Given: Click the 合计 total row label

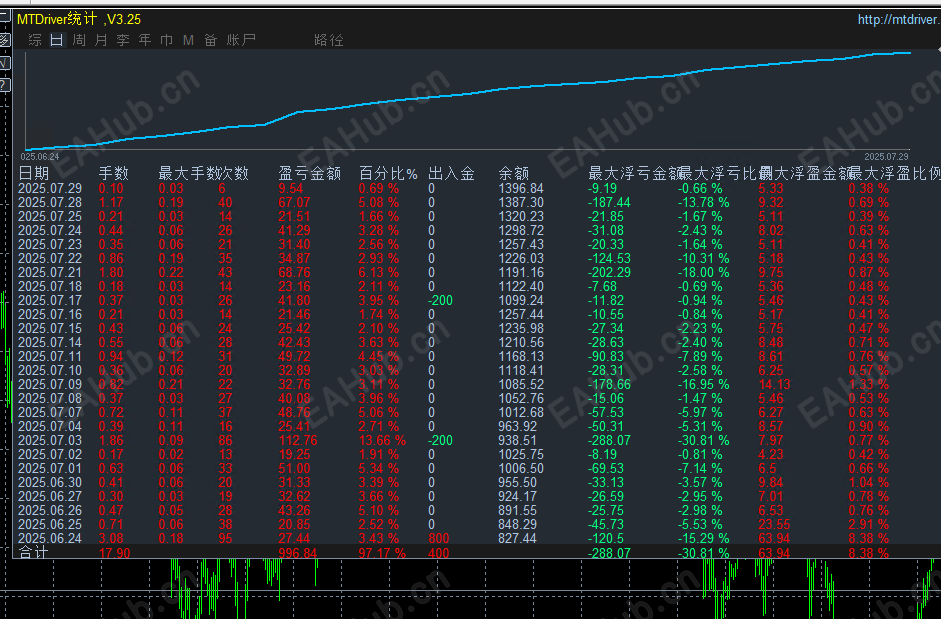Looking at the screenshot, I should (x=33, y=552).
